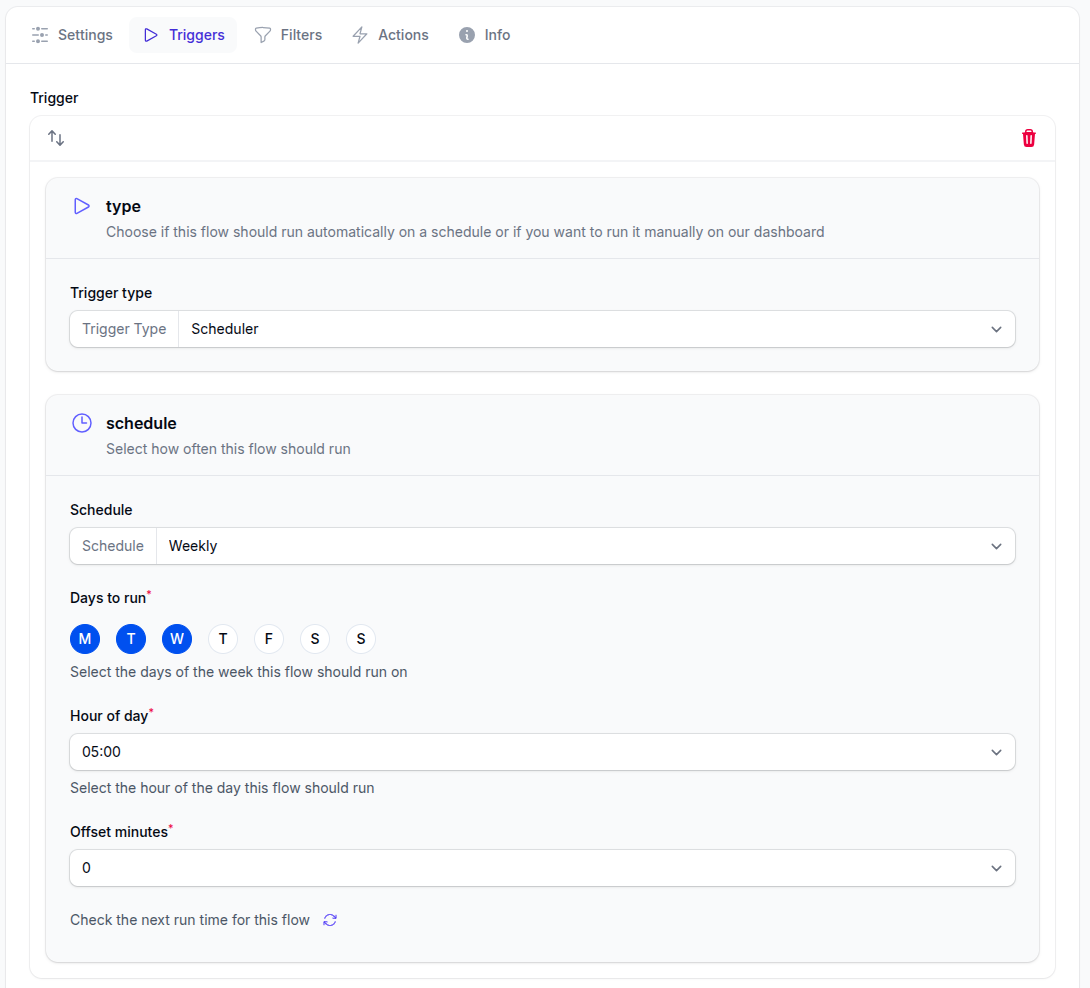Deselect Monday in Days to run
The width and height of the screenshot is (1090, 988).
[85, 639]
